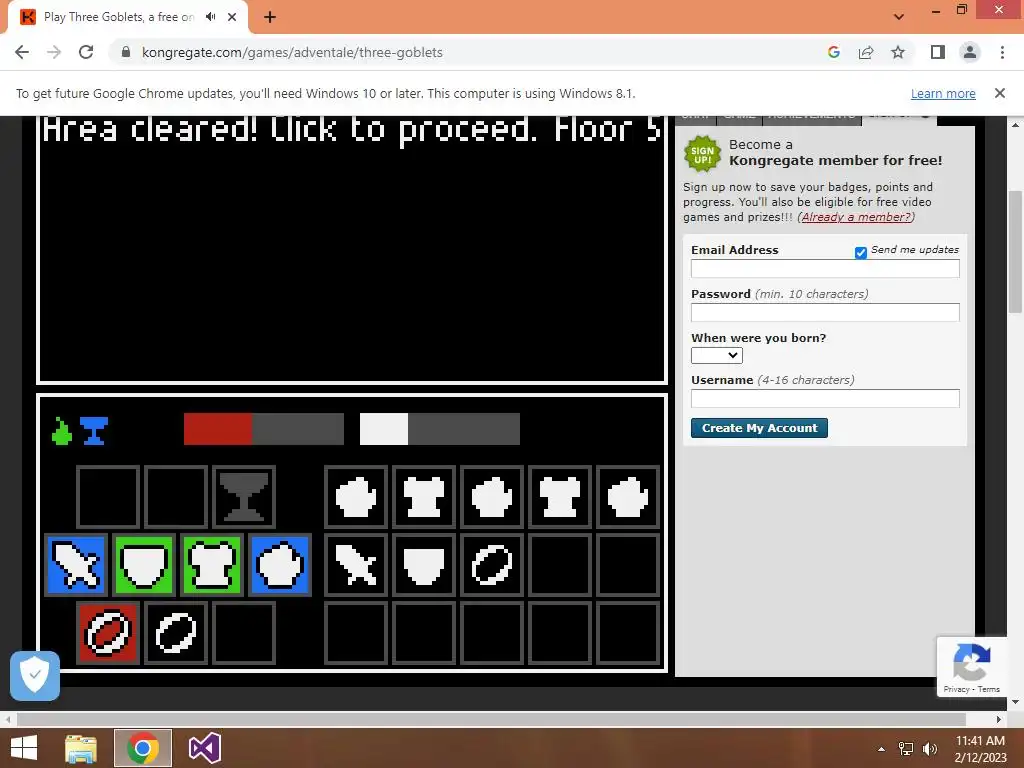Click the white ring on black slot below equipment
Image resolution: width=1024 pixels, height=768 pixels.
click(176, 633)
